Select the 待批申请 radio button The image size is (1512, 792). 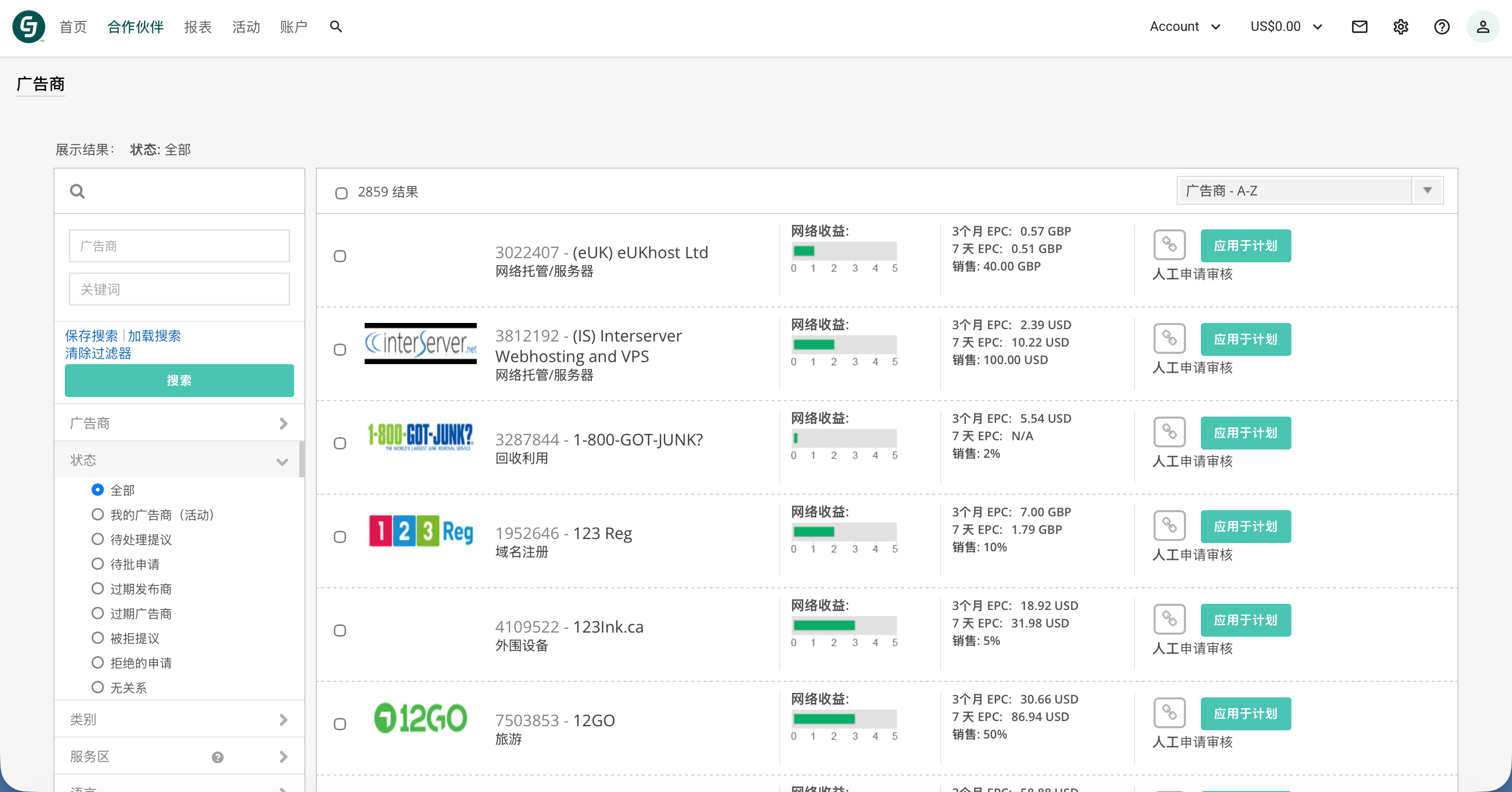tap(97, 564)
